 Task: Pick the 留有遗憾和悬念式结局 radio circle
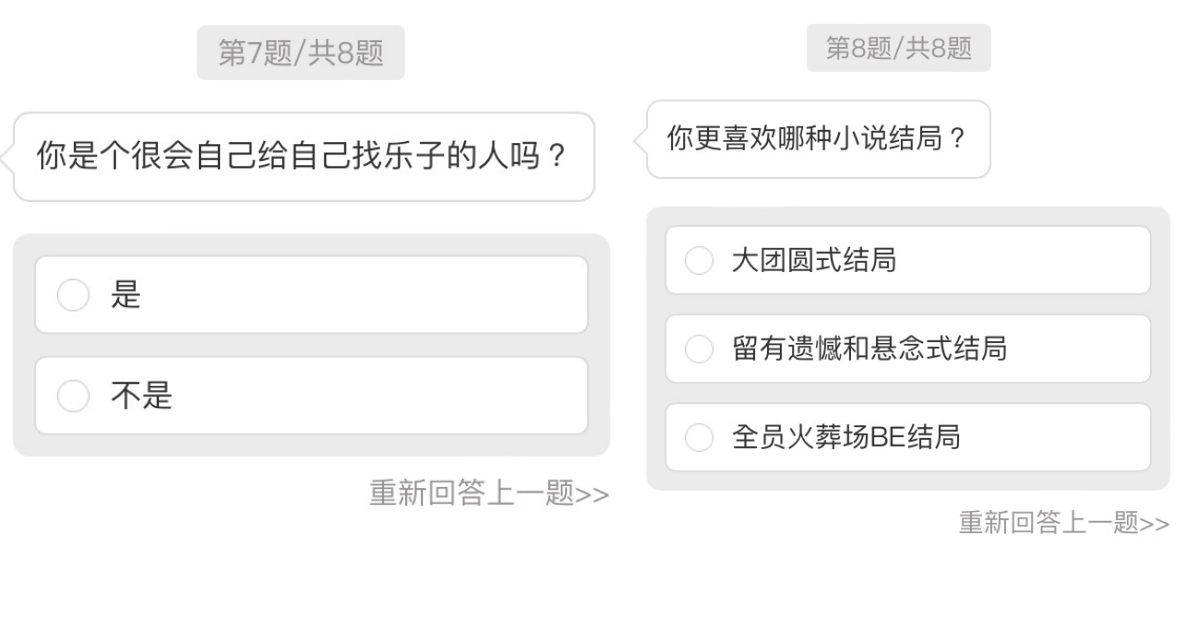pos(698,349)
